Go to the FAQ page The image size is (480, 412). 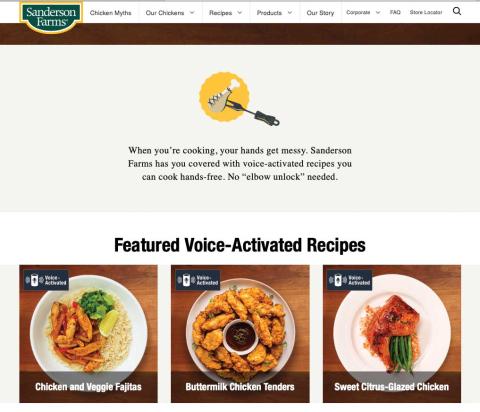coord(395,12)
